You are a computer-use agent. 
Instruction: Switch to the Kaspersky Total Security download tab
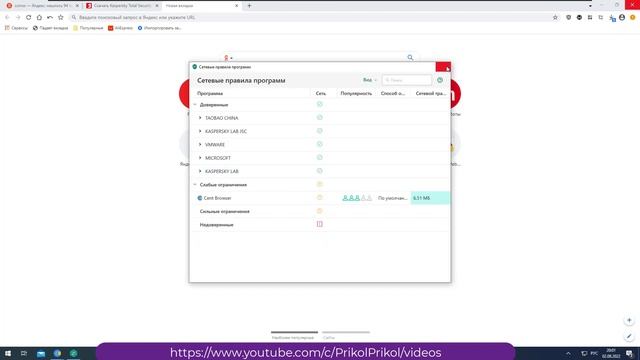pyautogui.click(x=121, y=6)
